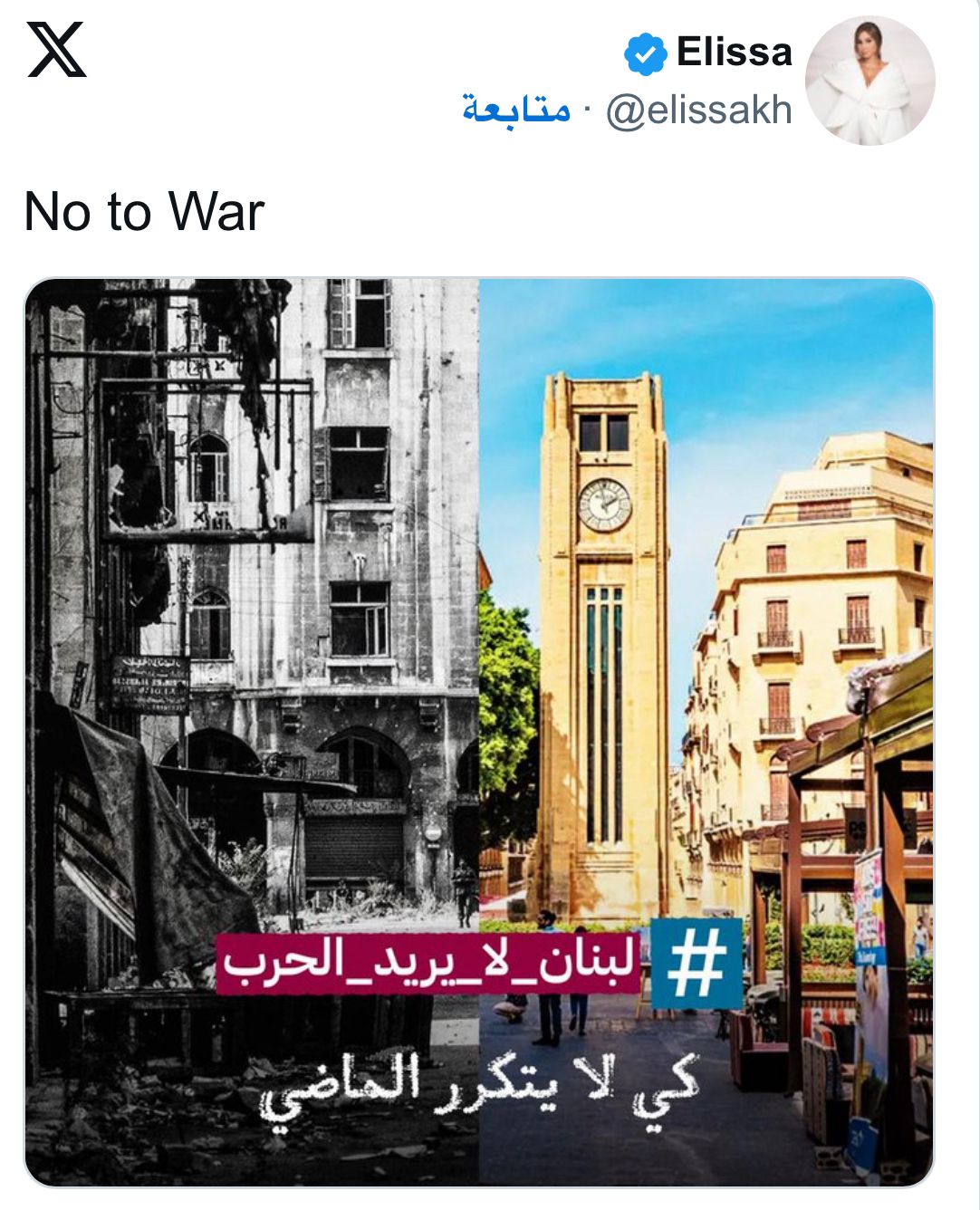
Task: Click the old Arabic sign on ruined building
Action: point(150,686)
